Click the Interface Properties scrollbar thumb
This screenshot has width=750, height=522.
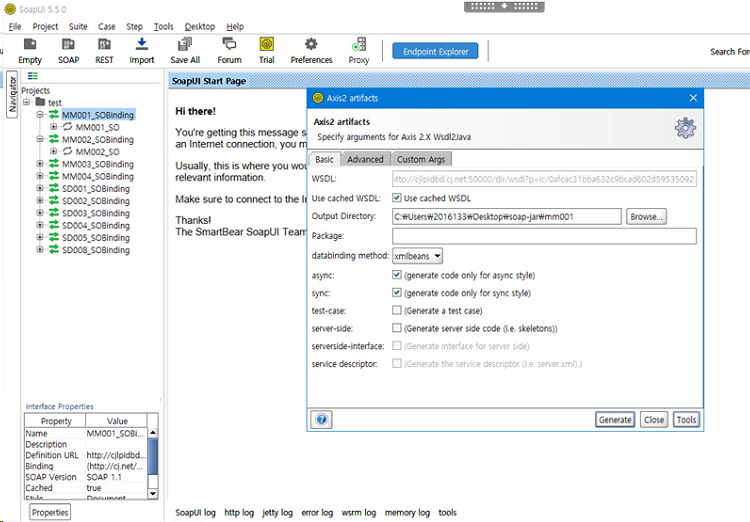coord(153,456)
